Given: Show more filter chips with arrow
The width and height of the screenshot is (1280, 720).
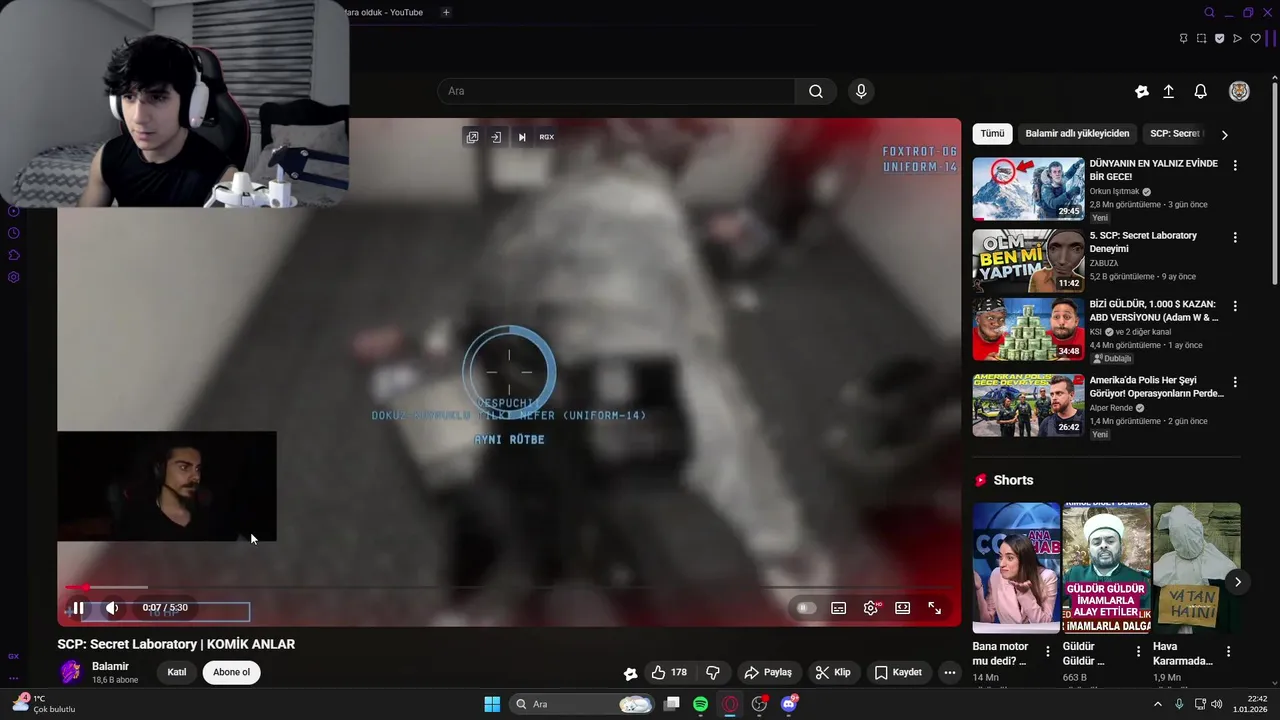Looking at the screenshot, I should pyautogui.click(x=1224, y=134).
